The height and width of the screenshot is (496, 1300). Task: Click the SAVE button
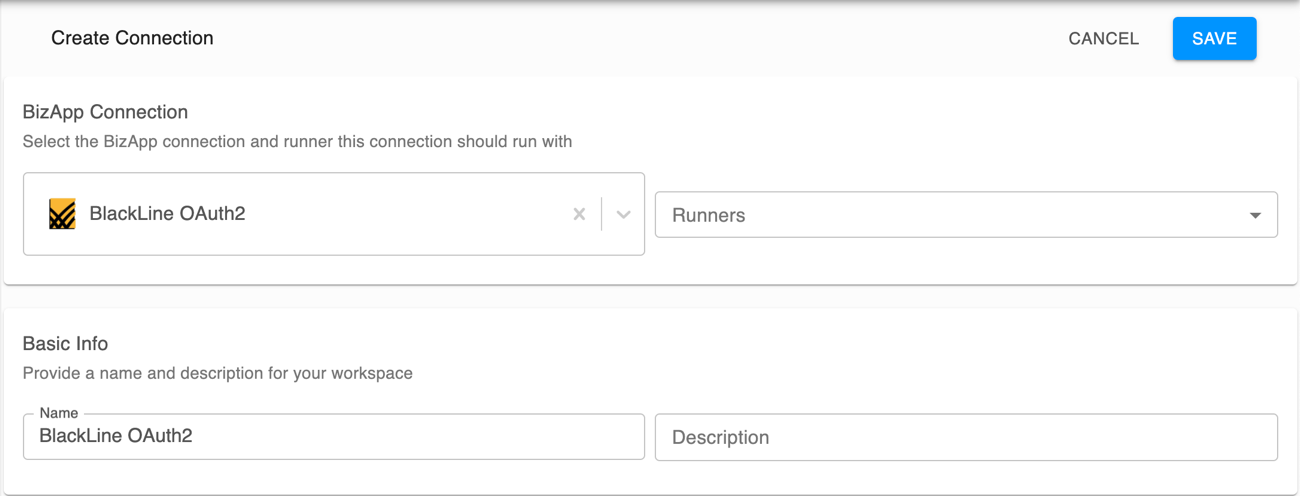(x=1214, y=39)
